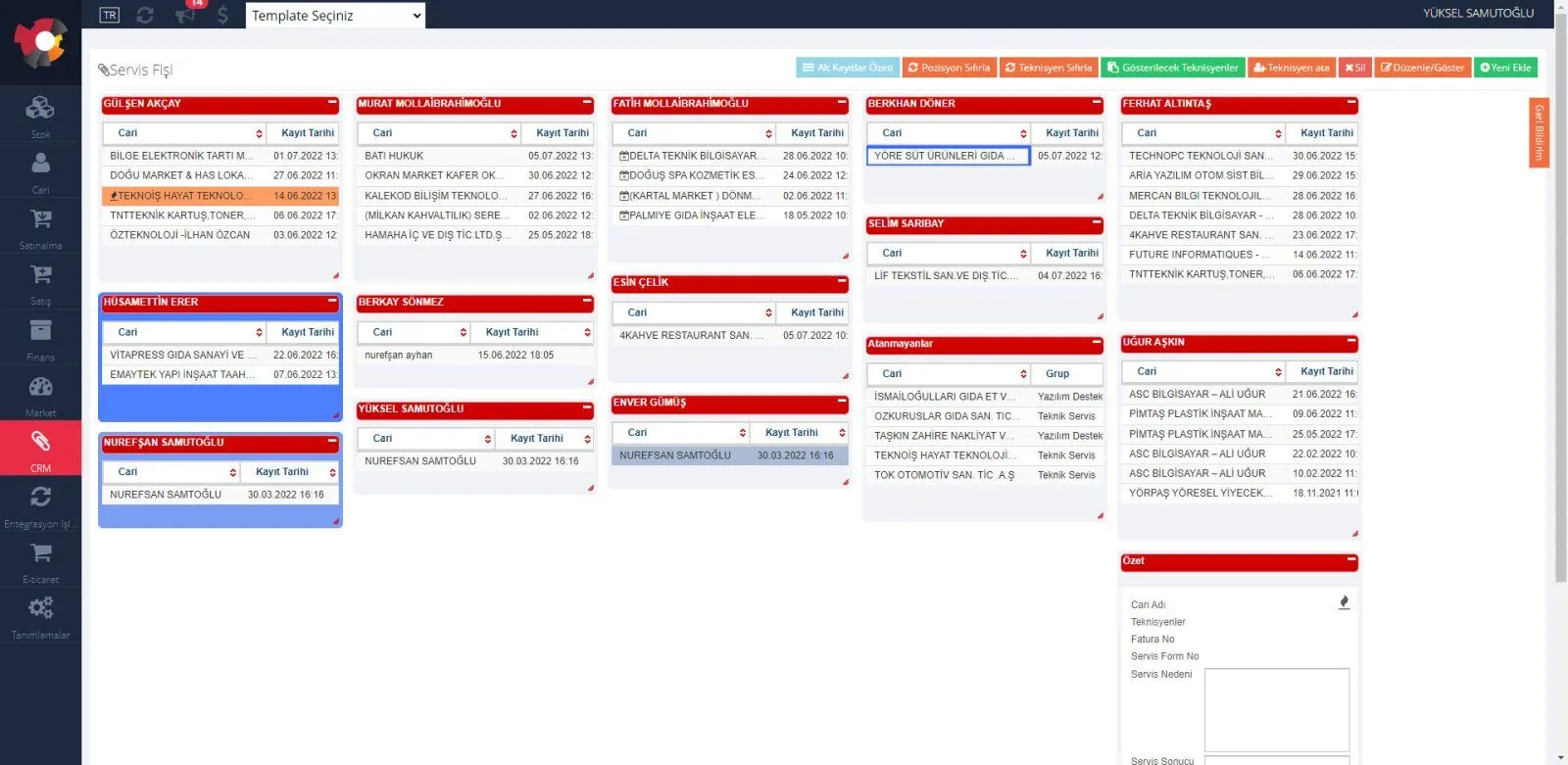
Task: Collapse the FATİH MOLLAİBRAHİMOĞLU panel
Action: click(842, 103)
